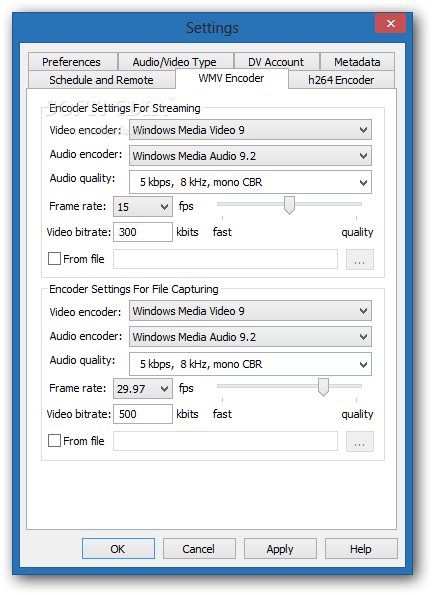This screenshot has width=433, height=595.
Task: Open the Schedule and Remote tab
Action: (x=101, y=80)
